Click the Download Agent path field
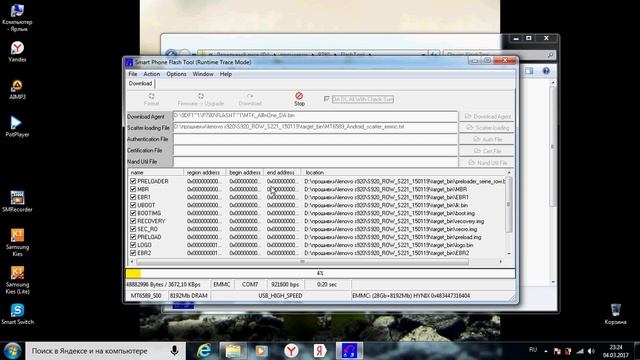Screen dimensions: 640x360 point(315,116)
